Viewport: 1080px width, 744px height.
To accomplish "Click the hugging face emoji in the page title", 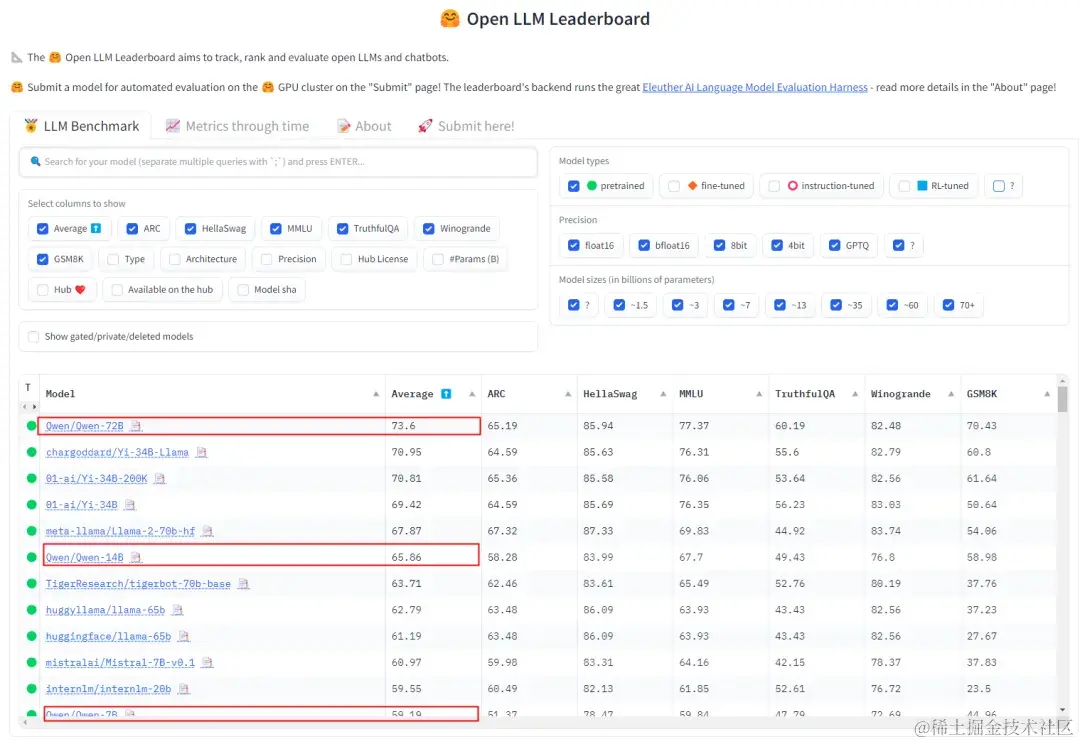I will [450, 19].
